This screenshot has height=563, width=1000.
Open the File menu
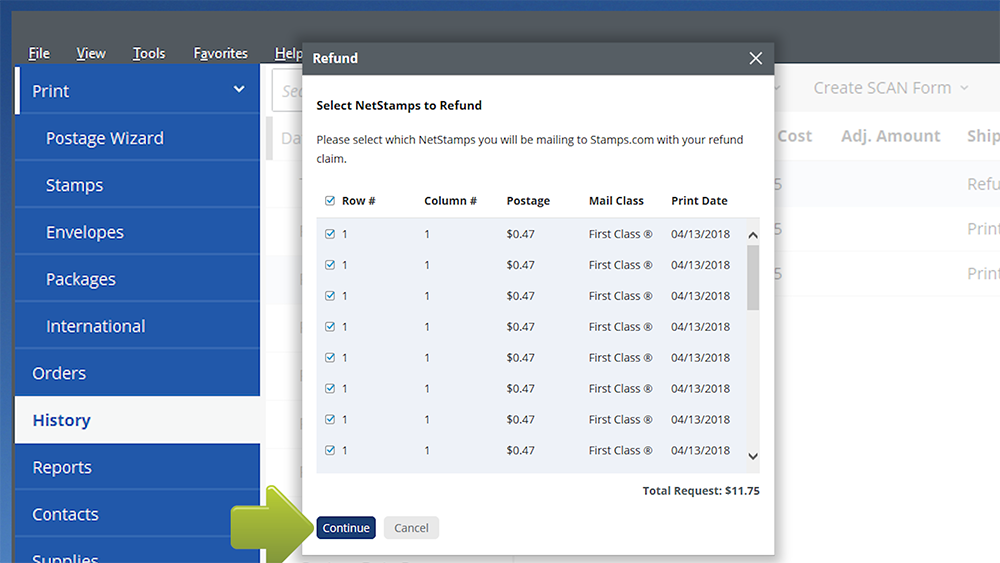pyautogui.click(x=39, y=53)
